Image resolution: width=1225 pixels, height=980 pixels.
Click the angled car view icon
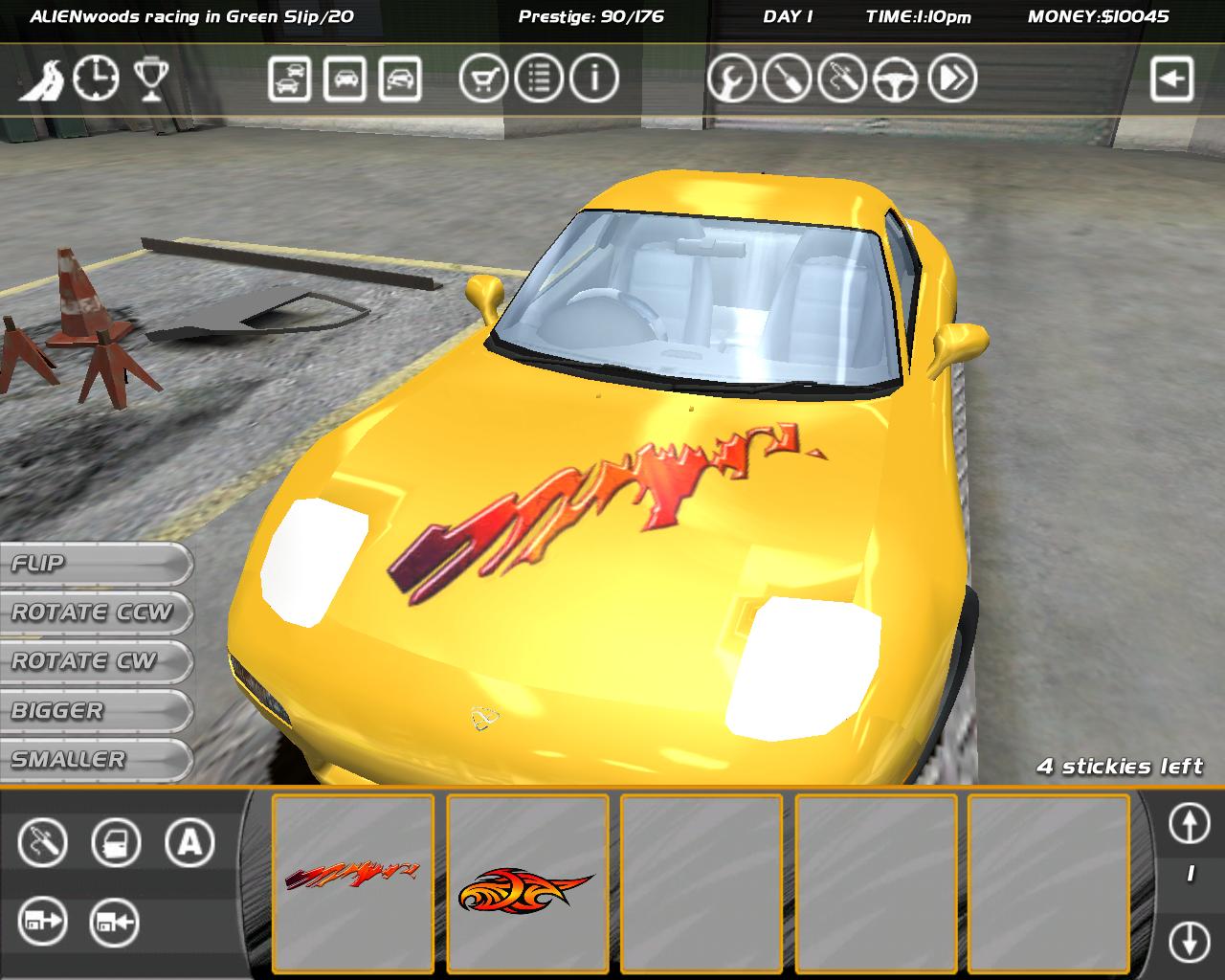(400, 78)
